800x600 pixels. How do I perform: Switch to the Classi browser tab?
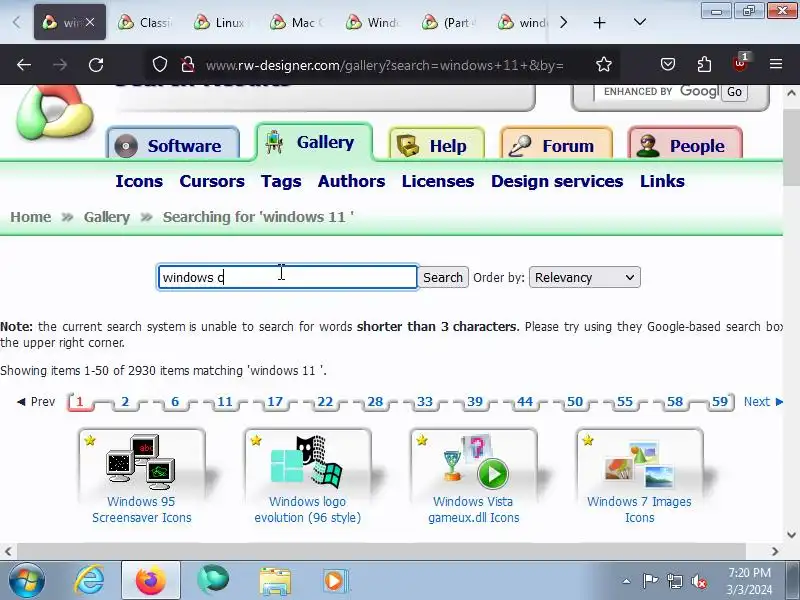pos(146,22)
